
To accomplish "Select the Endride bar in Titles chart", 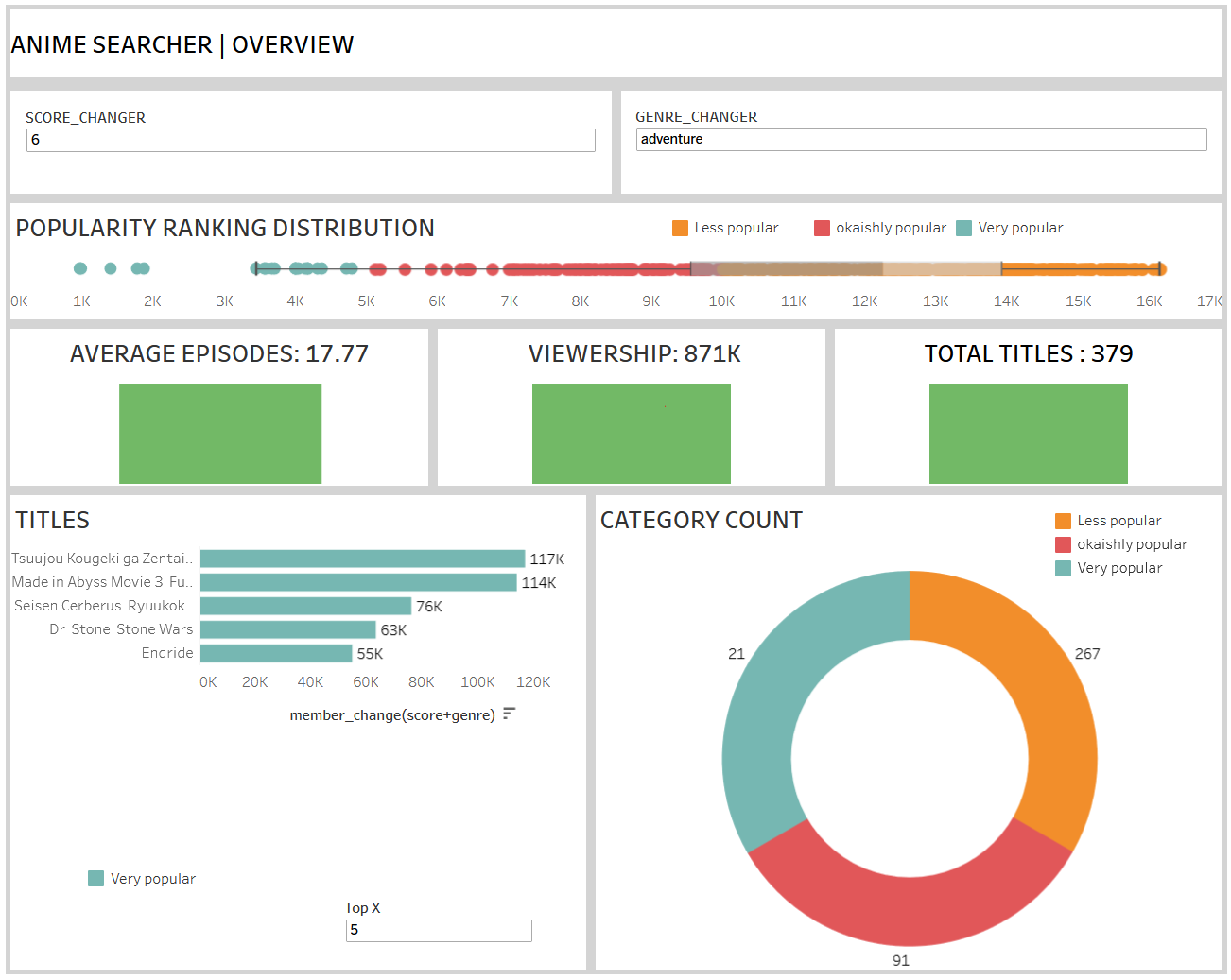I will coord(276,653).
